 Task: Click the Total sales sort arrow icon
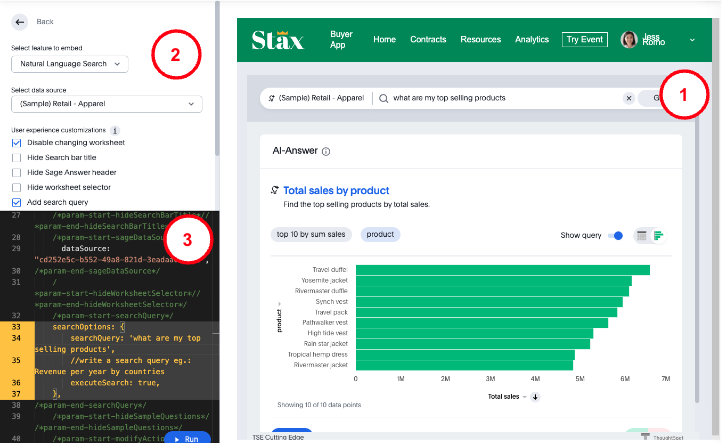535,397
